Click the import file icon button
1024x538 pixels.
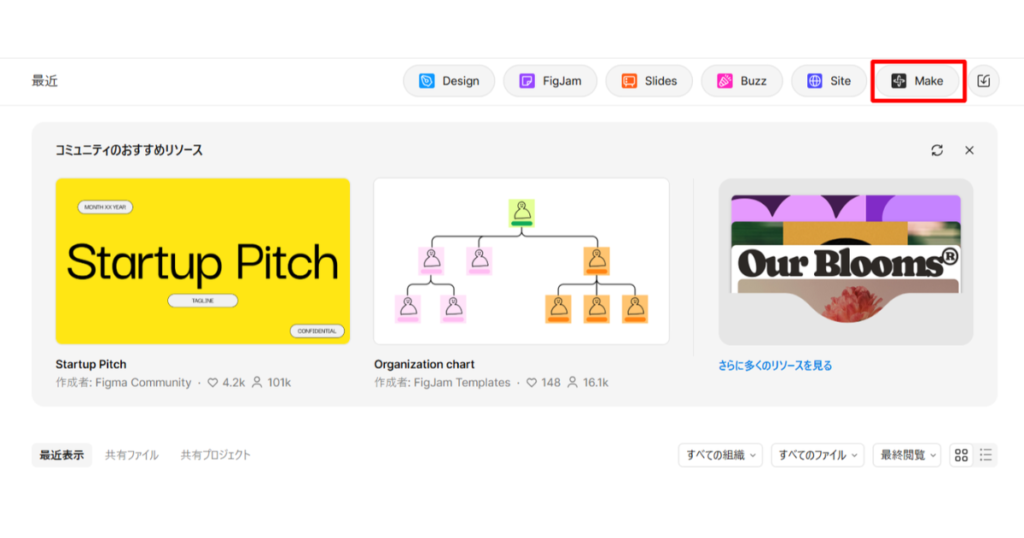[x=984, y=81]
